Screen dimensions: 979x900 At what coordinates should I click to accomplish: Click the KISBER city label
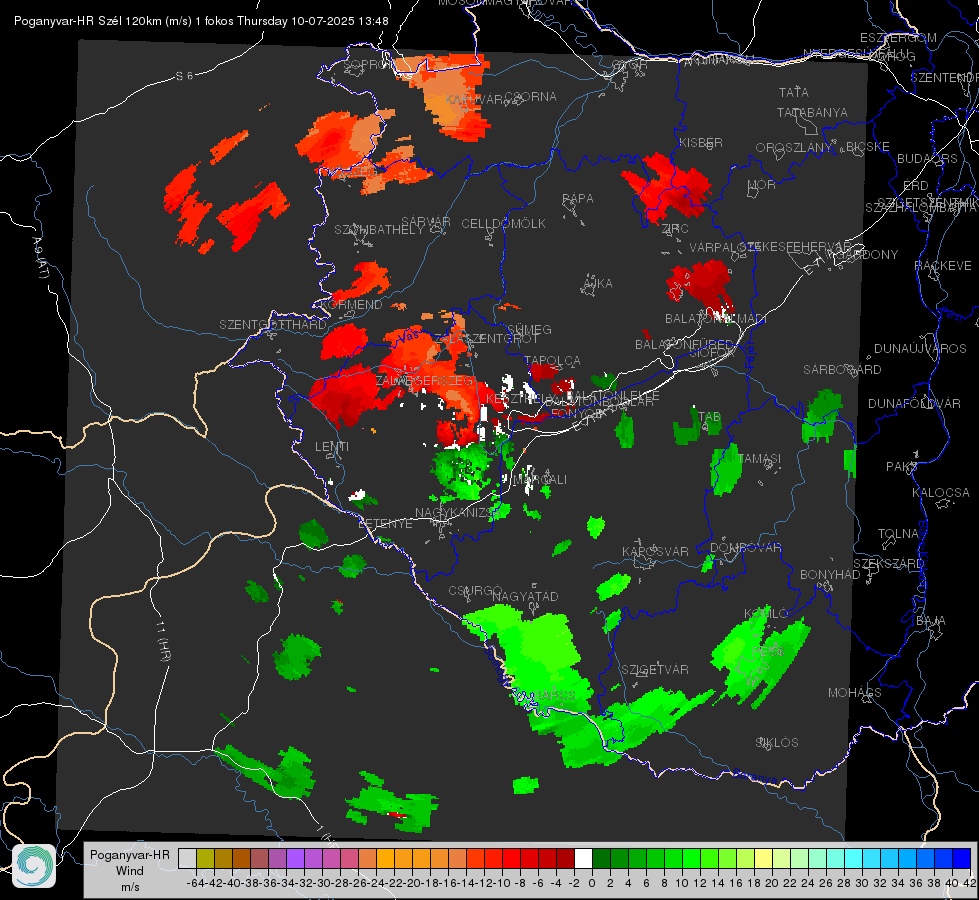[701, 143]
